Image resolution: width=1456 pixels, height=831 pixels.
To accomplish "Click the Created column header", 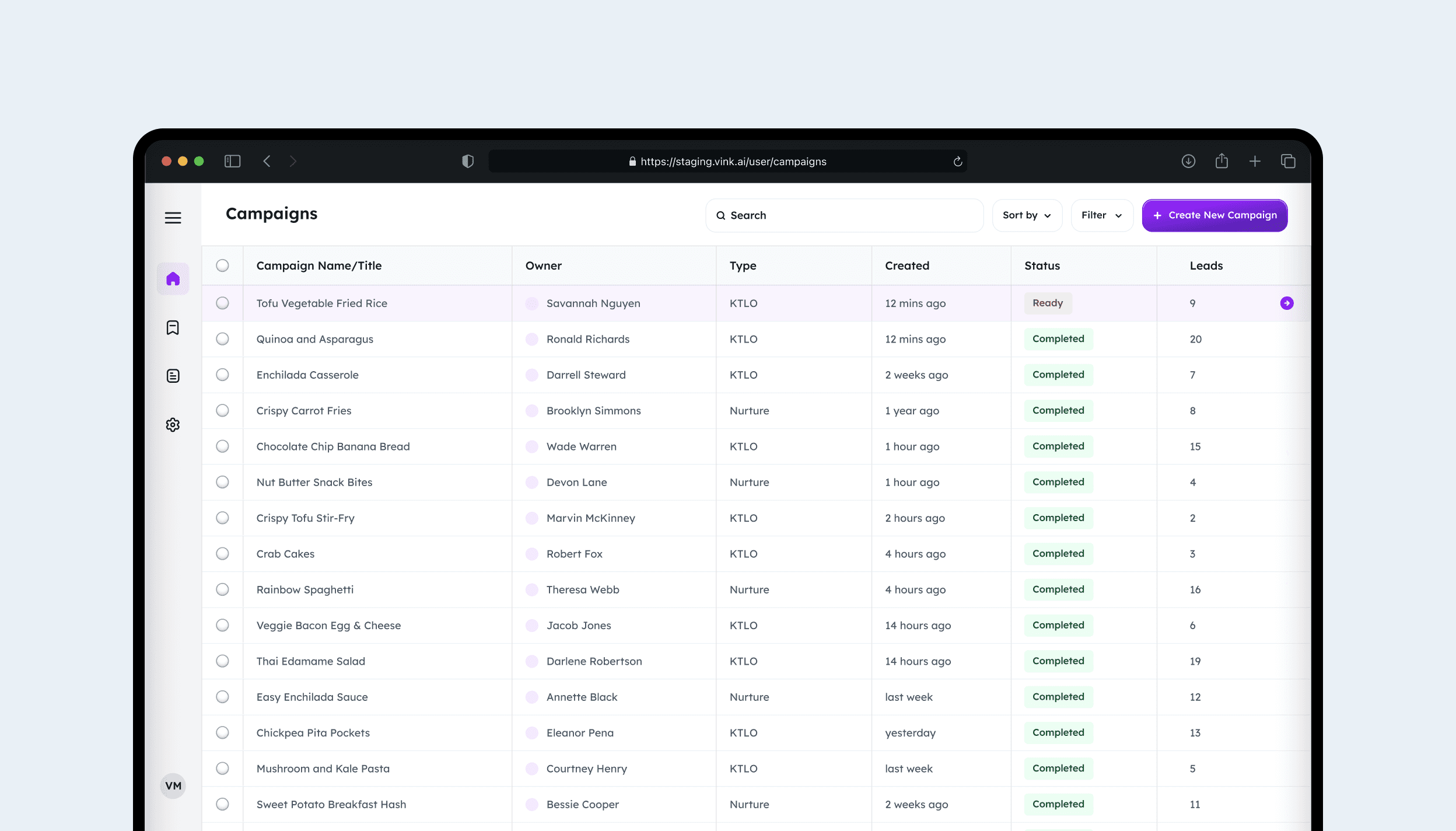I will pyautogui.click(x=907, y=266).
